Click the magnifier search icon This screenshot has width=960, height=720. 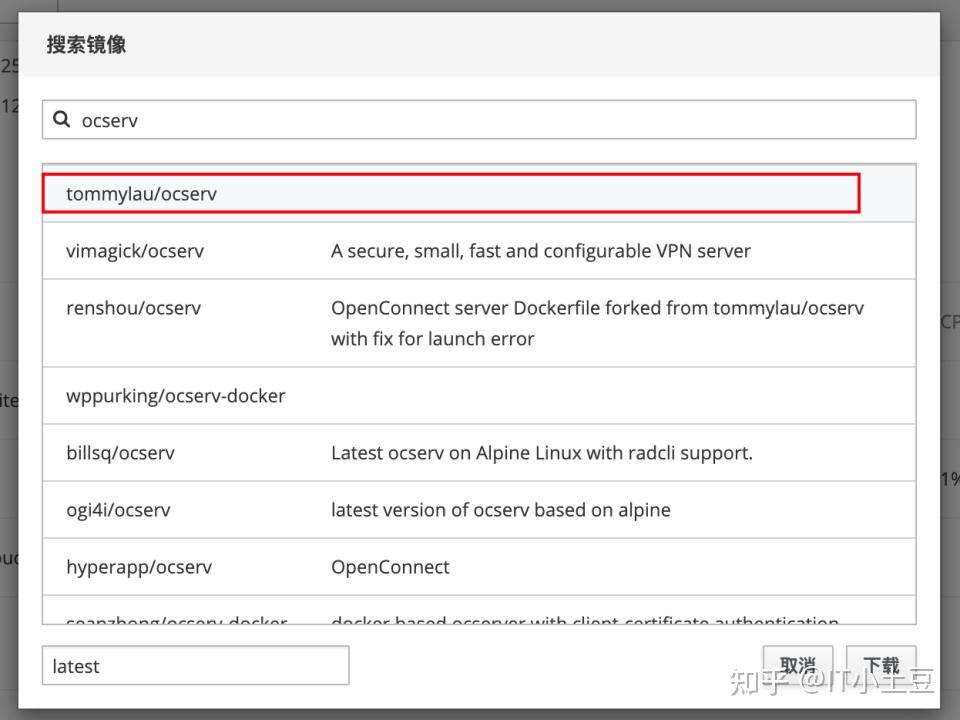pos(62,120)
